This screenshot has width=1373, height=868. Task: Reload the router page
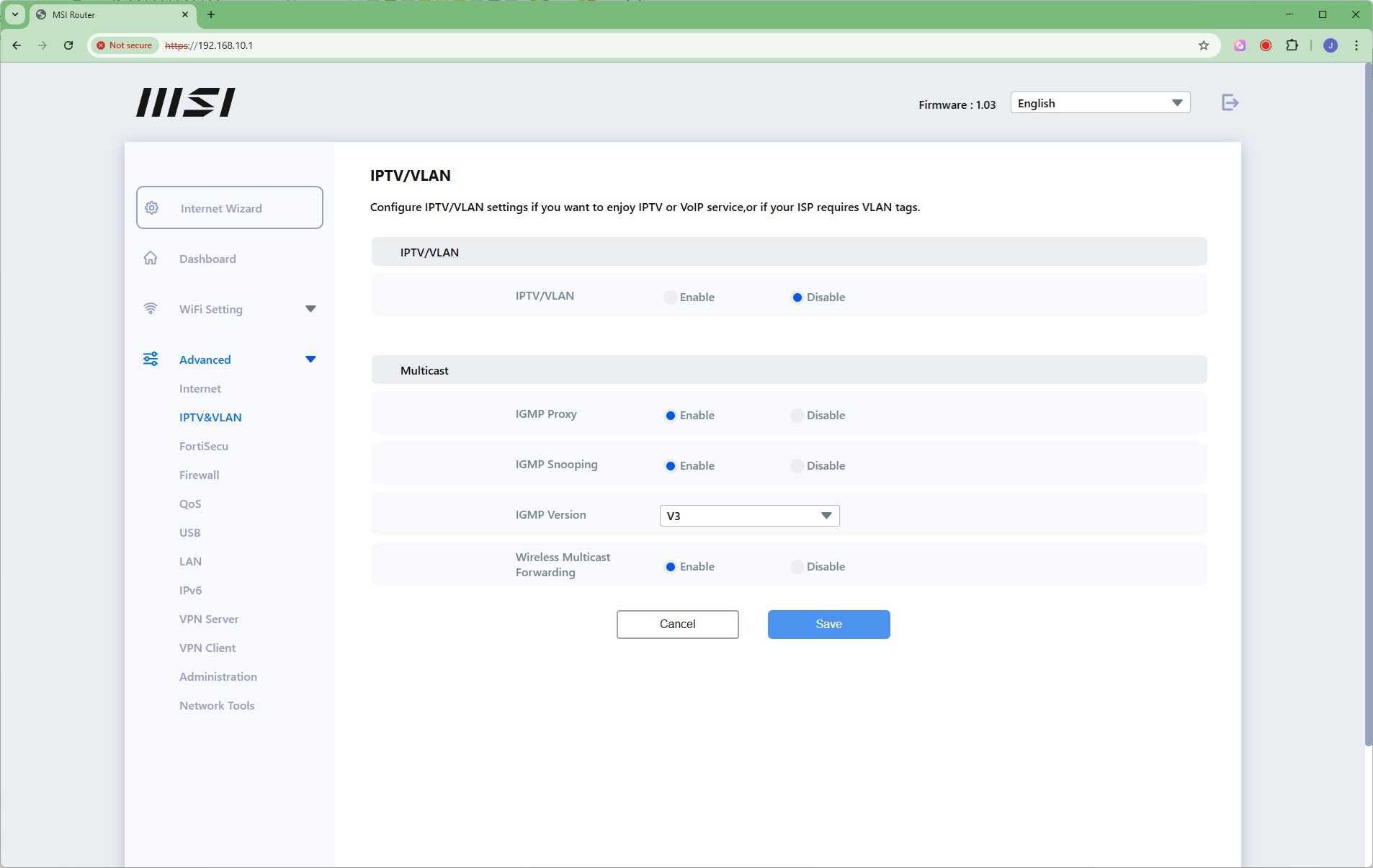coord(68,45)
